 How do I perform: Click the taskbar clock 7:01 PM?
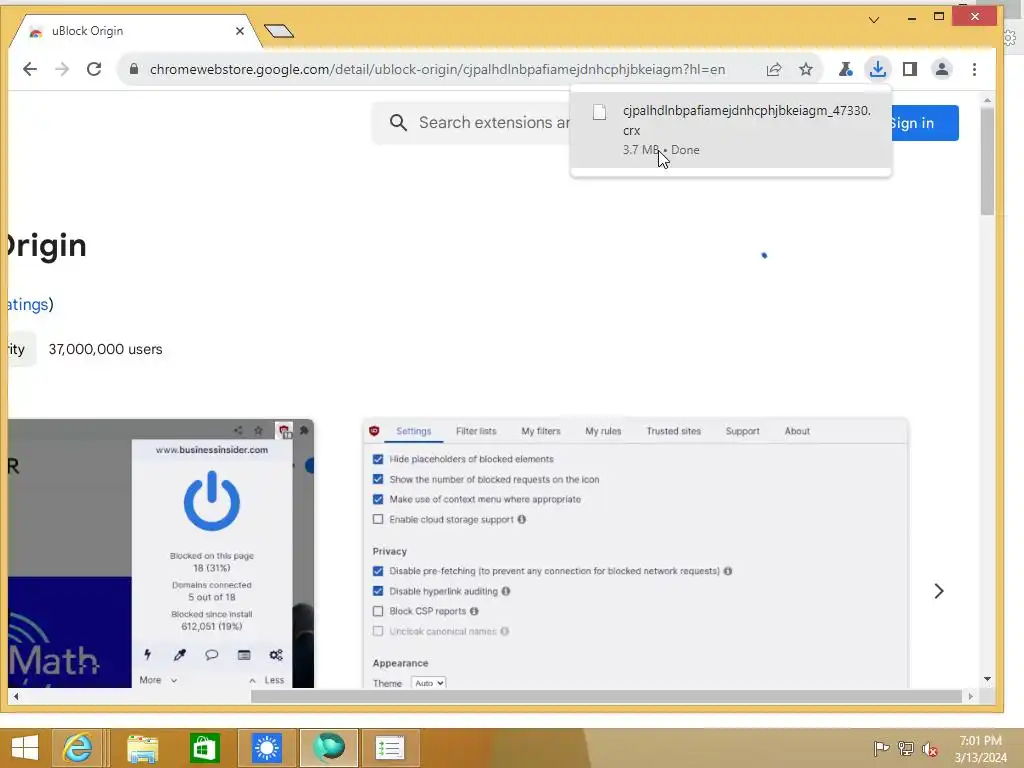coord(980,741)
